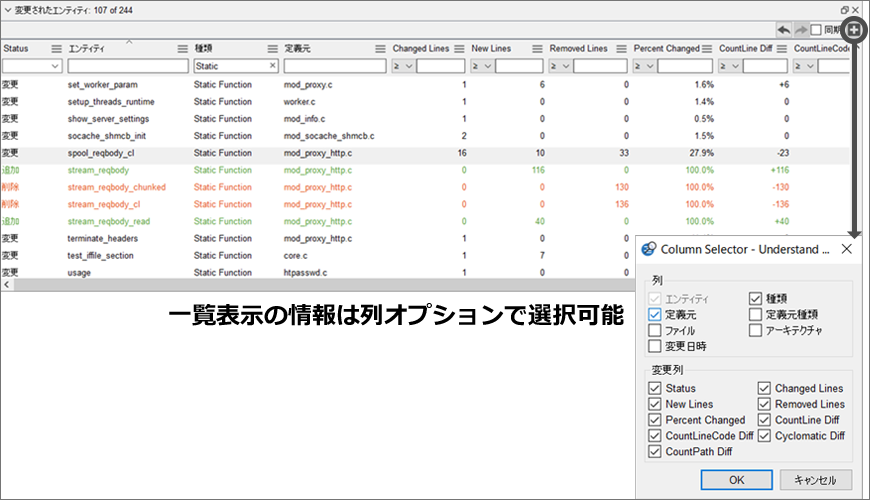Uncheck the CountPath Diff checkbox

click(655, 451)
